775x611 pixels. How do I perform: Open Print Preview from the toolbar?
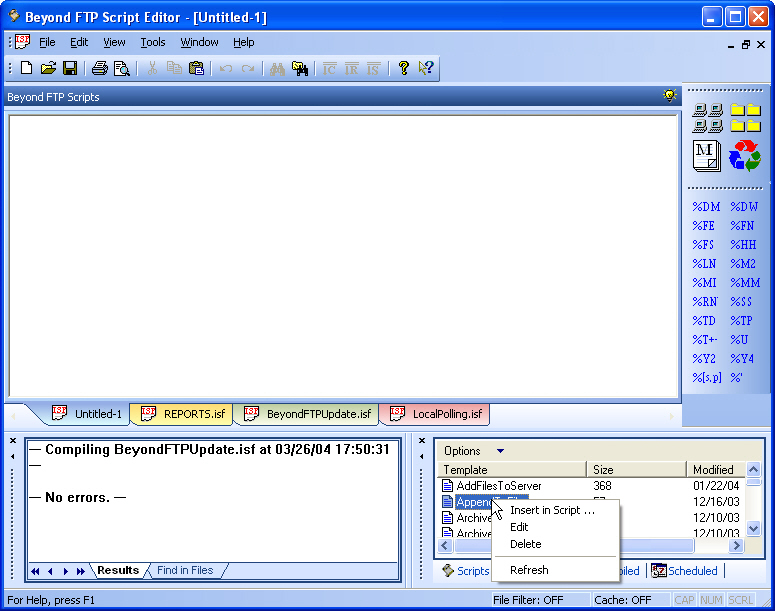pyautogui.click(x=122, y=68)
